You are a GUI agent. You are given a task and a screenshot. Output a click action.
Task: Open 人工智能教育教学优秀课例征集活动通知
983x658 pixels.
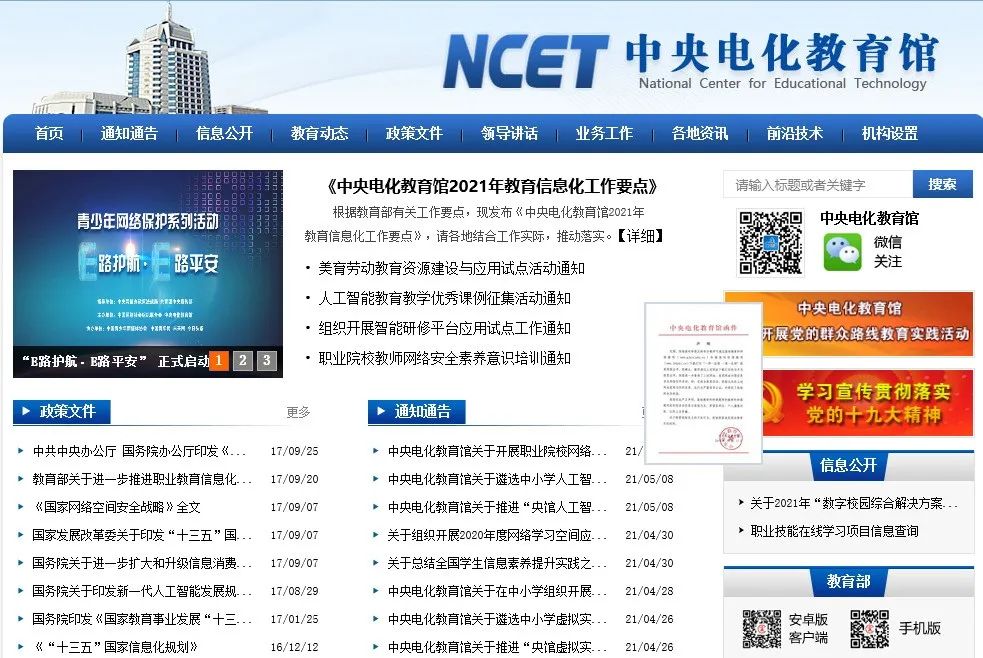pos(444,298)
